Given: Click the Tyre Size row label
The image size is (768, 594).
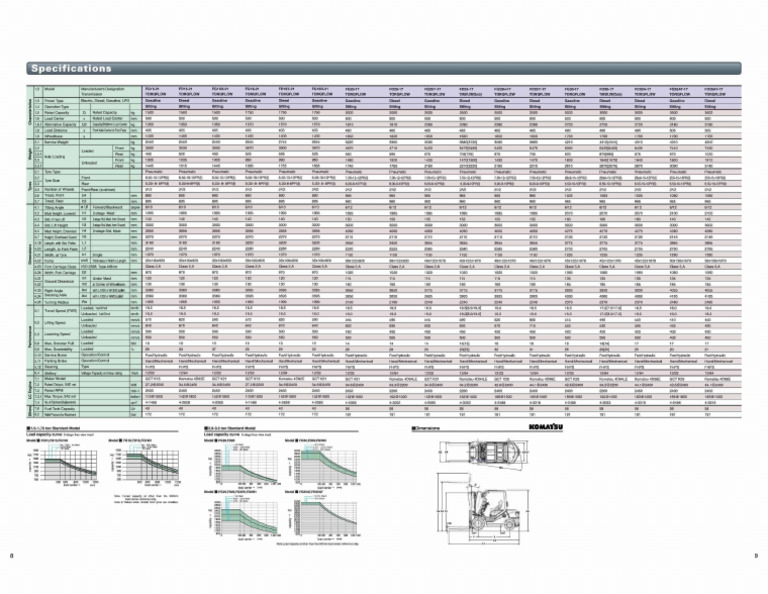Looking at the screenshot, I should tap(52, 181).
